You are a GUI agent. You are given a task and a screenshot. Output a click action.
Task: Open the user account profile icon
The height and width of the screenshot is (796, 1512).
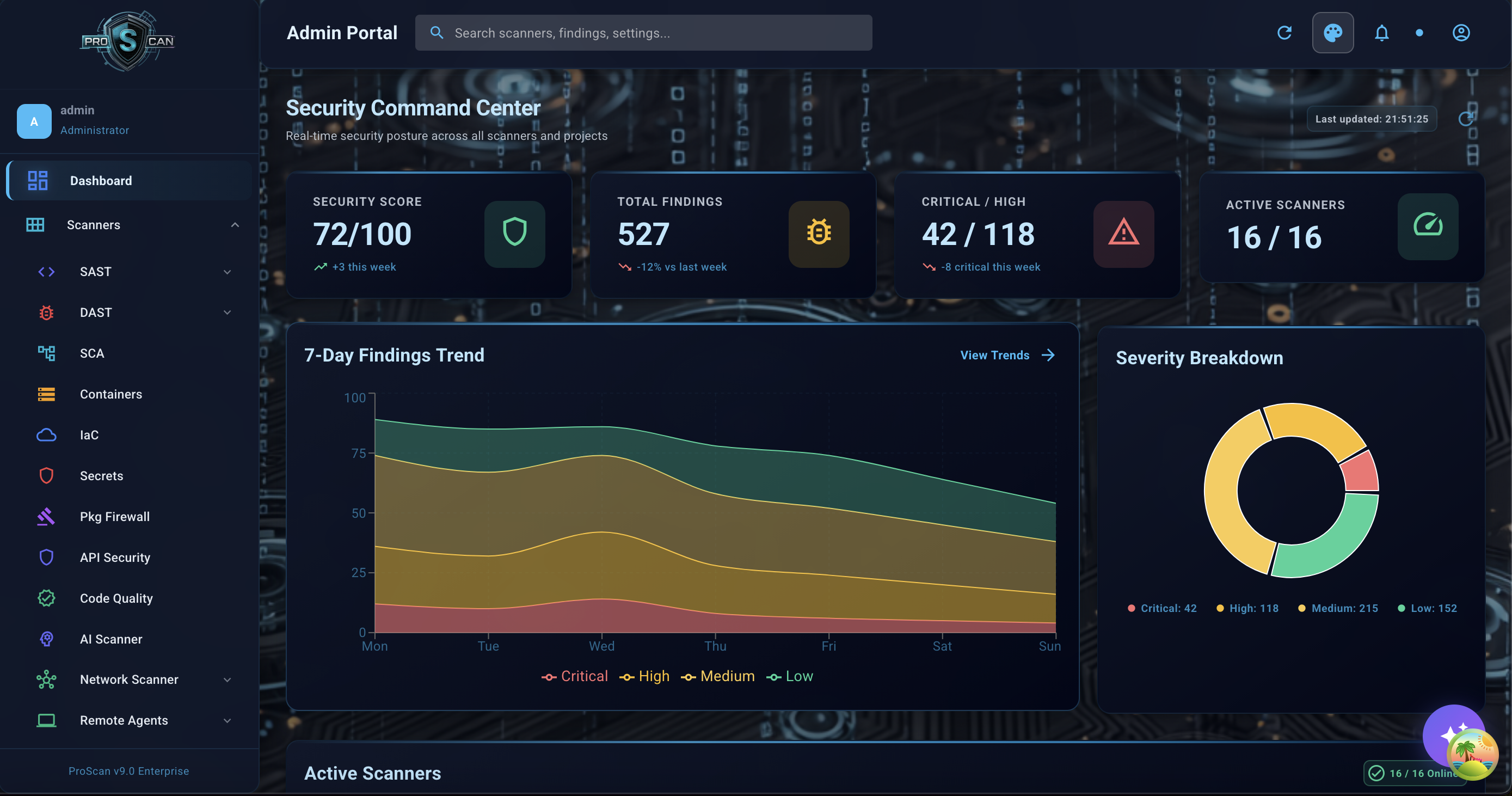(x=1460, y=33)
